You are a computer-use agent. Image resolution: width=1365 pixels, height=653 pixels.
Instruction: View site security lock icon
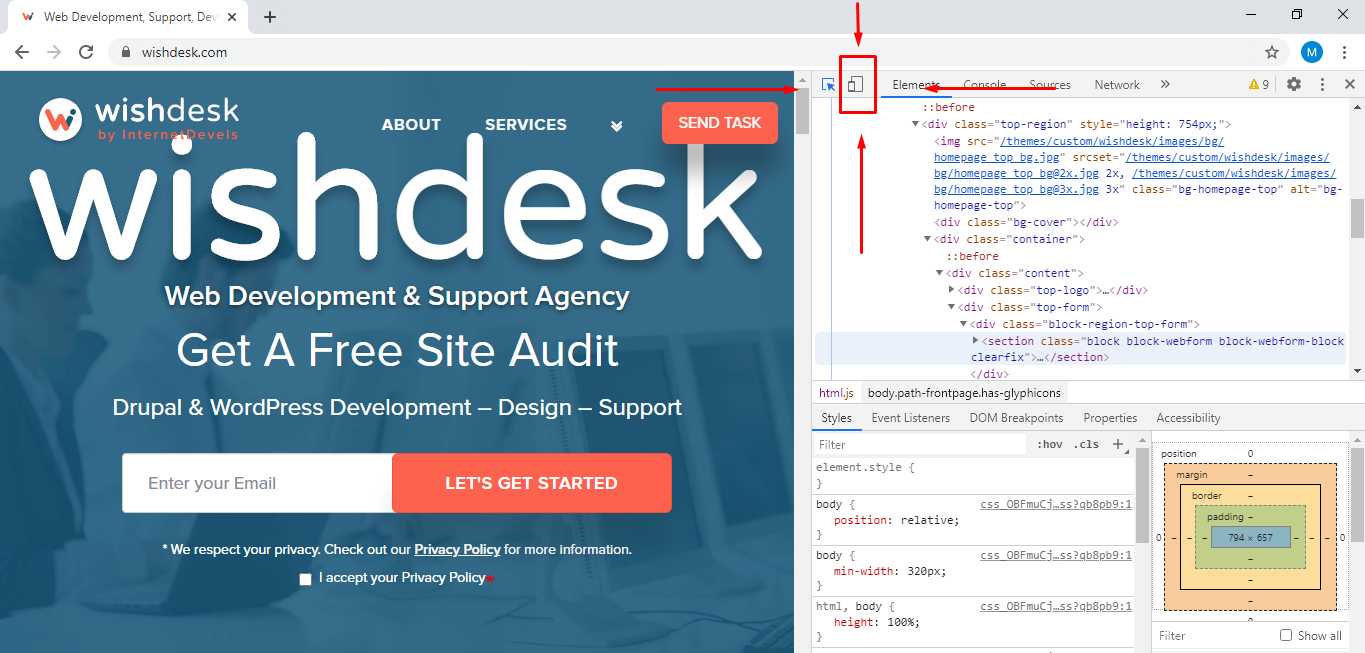126,52
